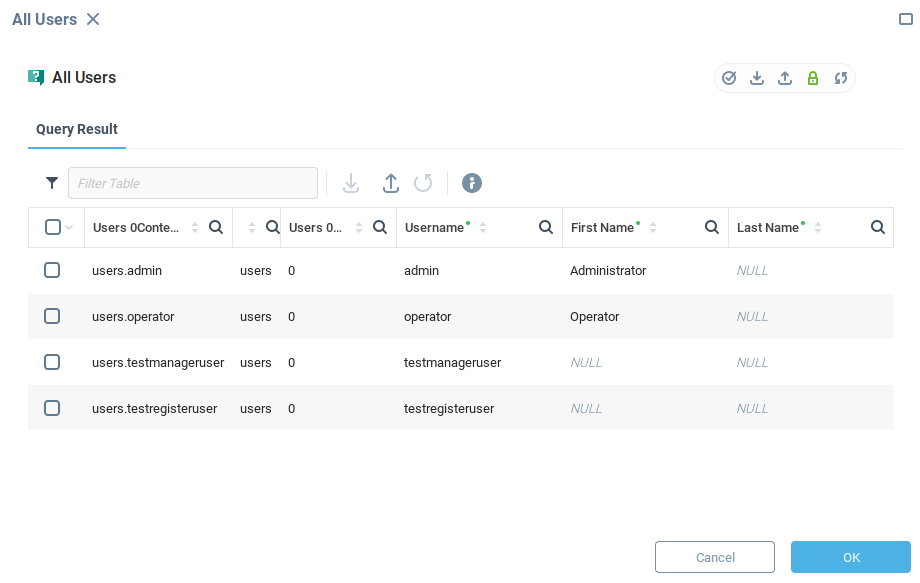This screenshot has height=583, width=920.
Task: Tick the checkbox for users.operator
Action: pyautogui.click(x=52, y=316)
